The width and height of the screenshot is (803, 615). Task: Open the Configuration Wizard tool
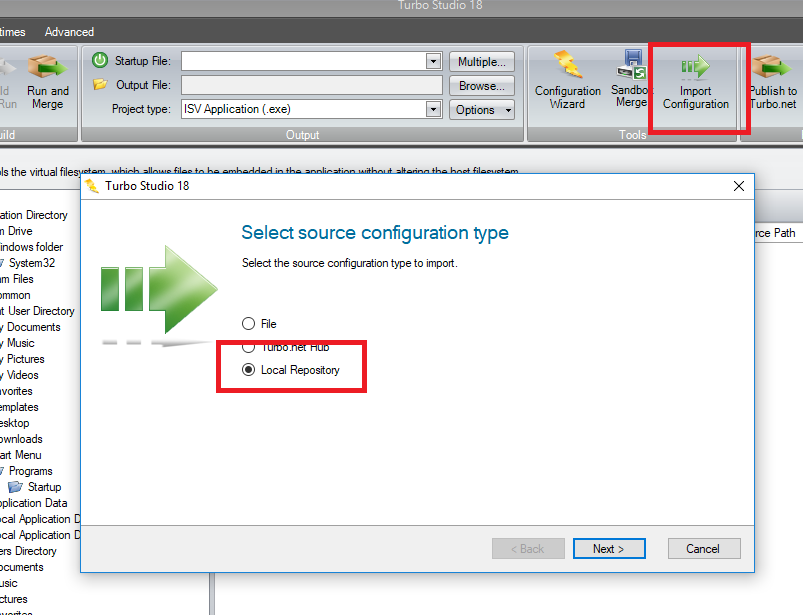click(567, 79)
